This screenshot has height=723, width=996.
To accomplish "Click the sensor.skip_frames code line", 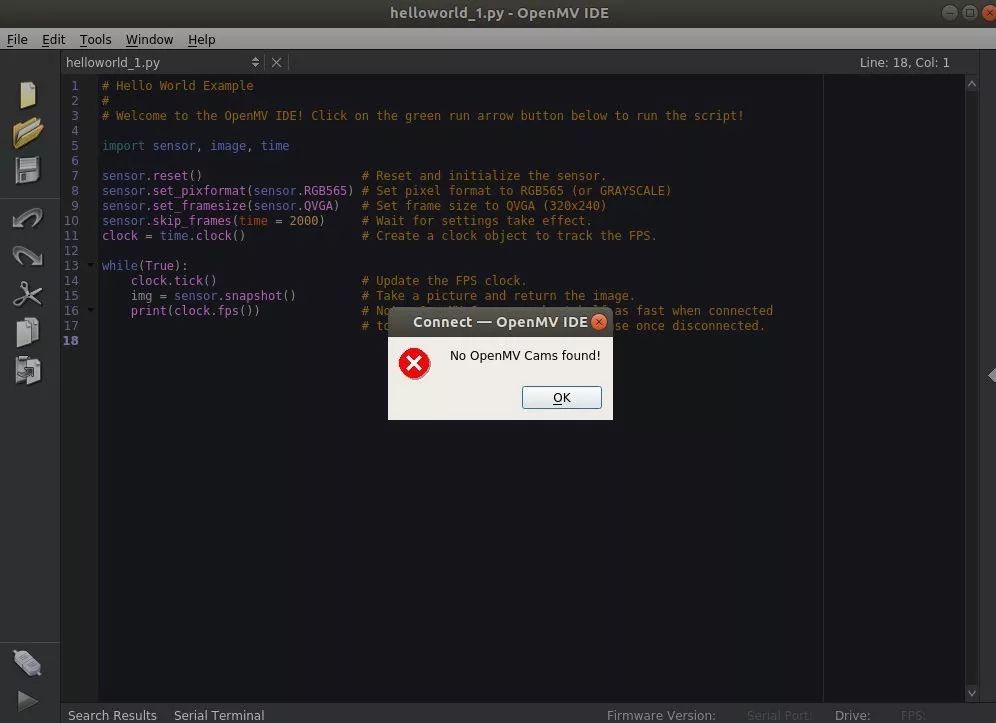I will [x=213, y=220].
